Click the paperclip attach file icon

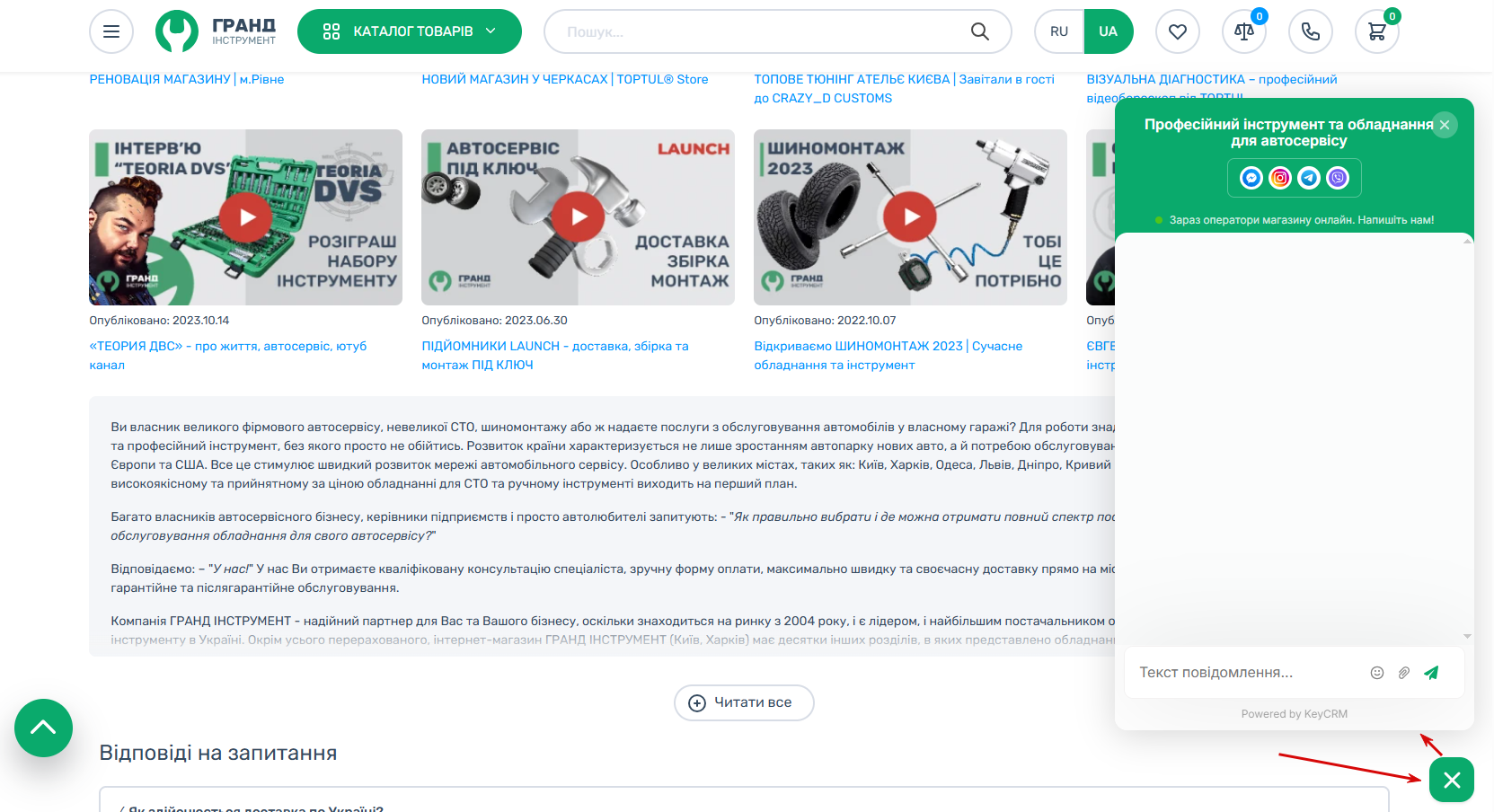coord(1404,673)
